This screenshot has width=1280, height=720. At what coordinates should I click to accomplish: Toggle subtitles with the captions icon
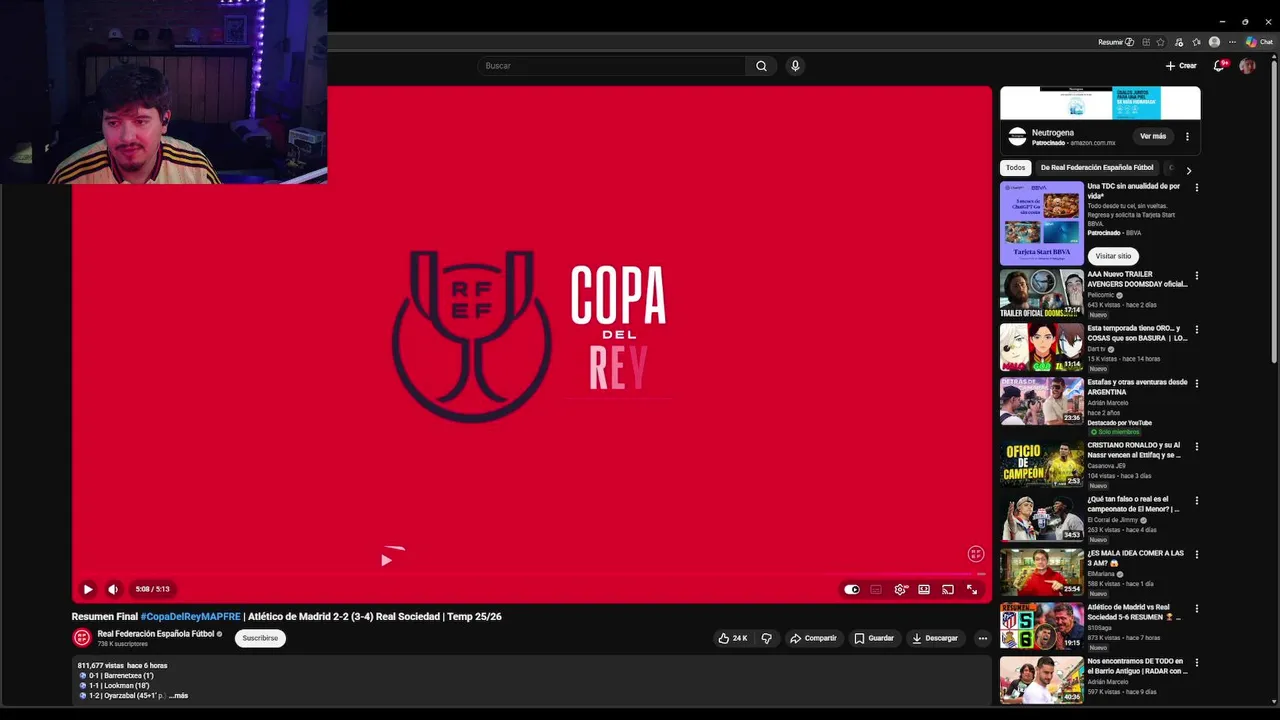pyautogui.click(x=876, y=589)
